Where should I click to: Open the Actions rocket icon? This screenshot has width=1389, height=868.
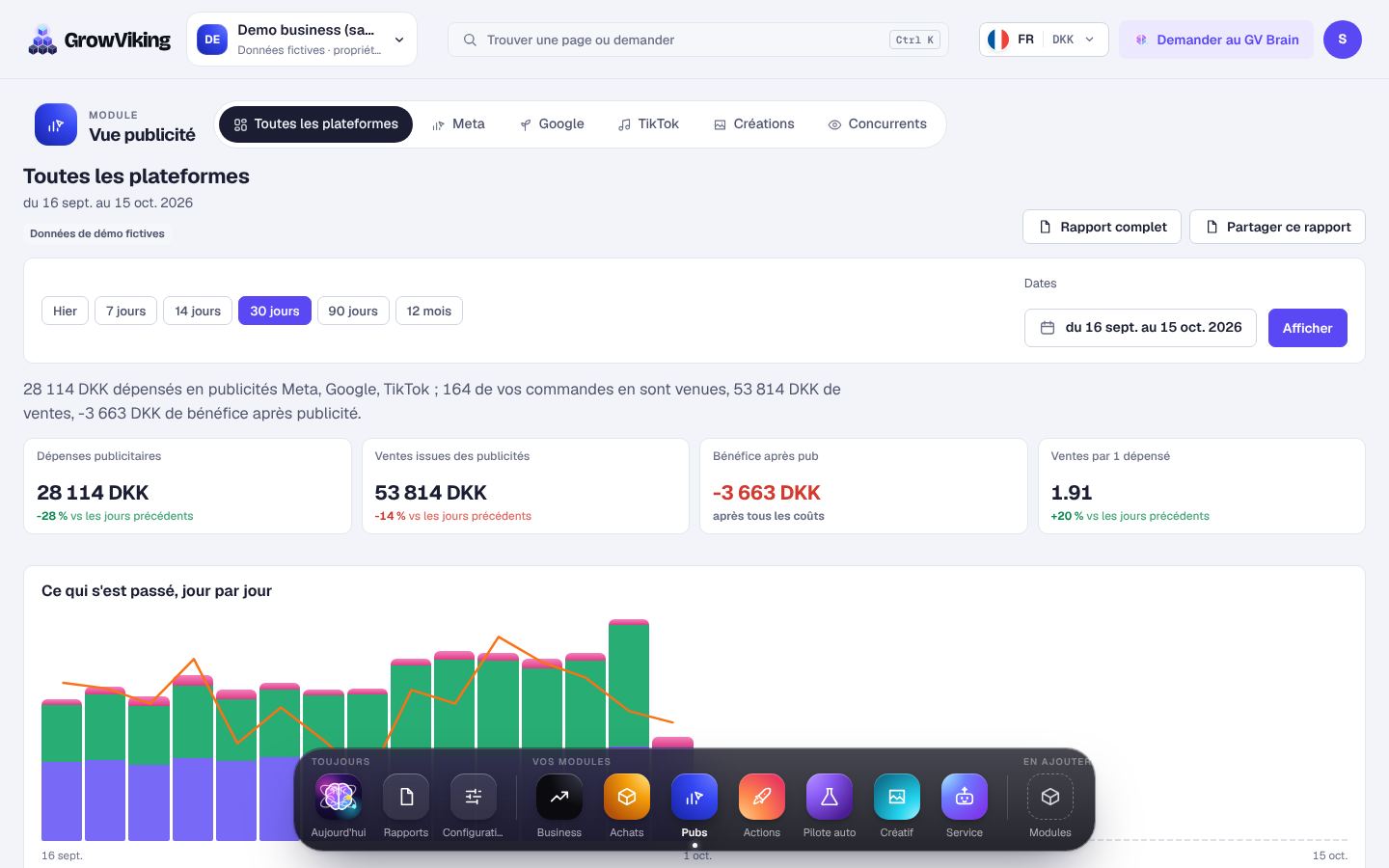[762, 797]
